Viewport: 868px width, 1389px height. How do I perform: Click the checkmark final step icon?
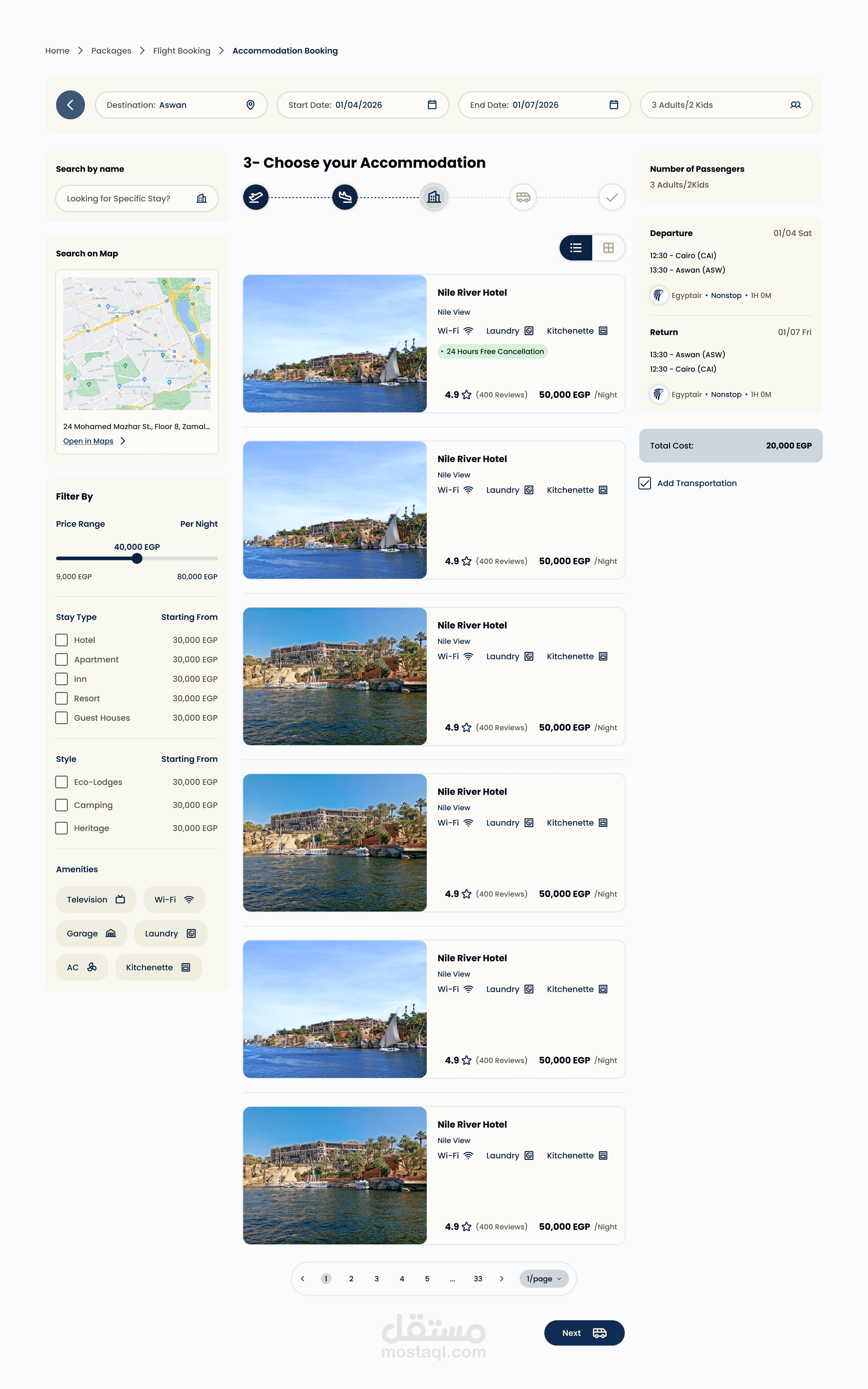[x=612, y=197]
